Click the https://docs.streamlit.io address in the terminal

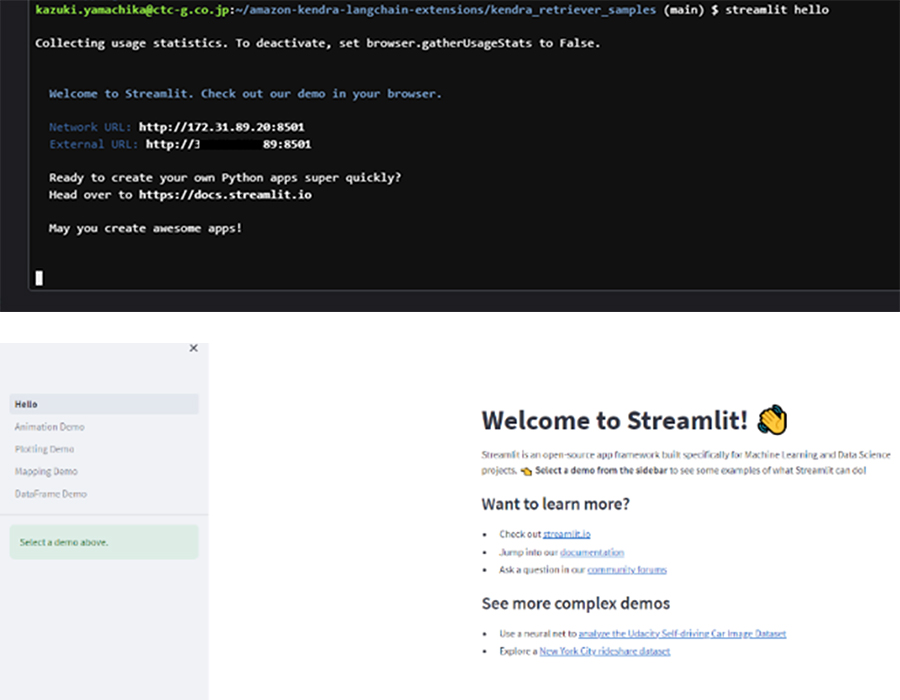225,195
